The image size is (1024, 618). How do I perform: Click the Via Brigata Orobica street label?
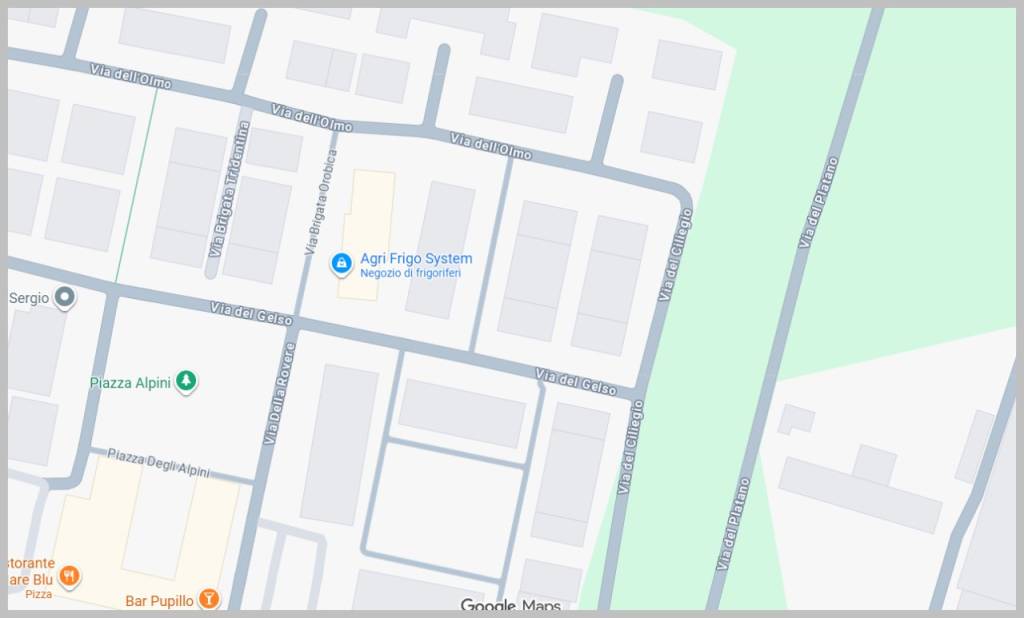(x=321, y=202)
